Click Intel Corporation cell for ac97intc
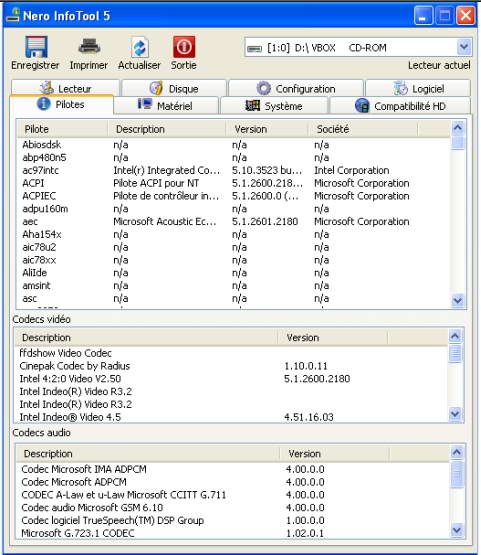The width and height of the screenshot is (481, 555). tap(352, 170)
